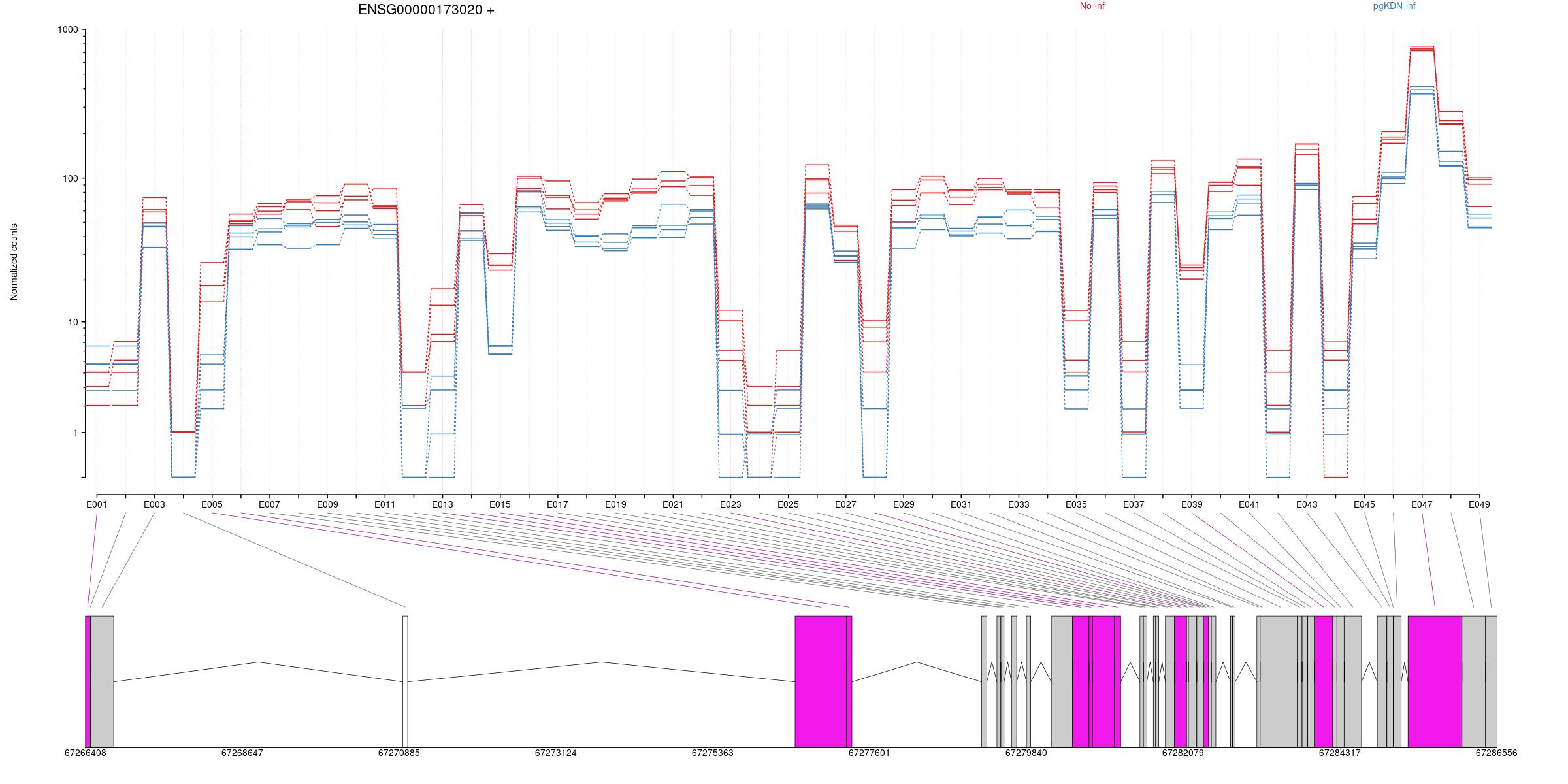
Task: Click exon label E003
Action: 154,504
